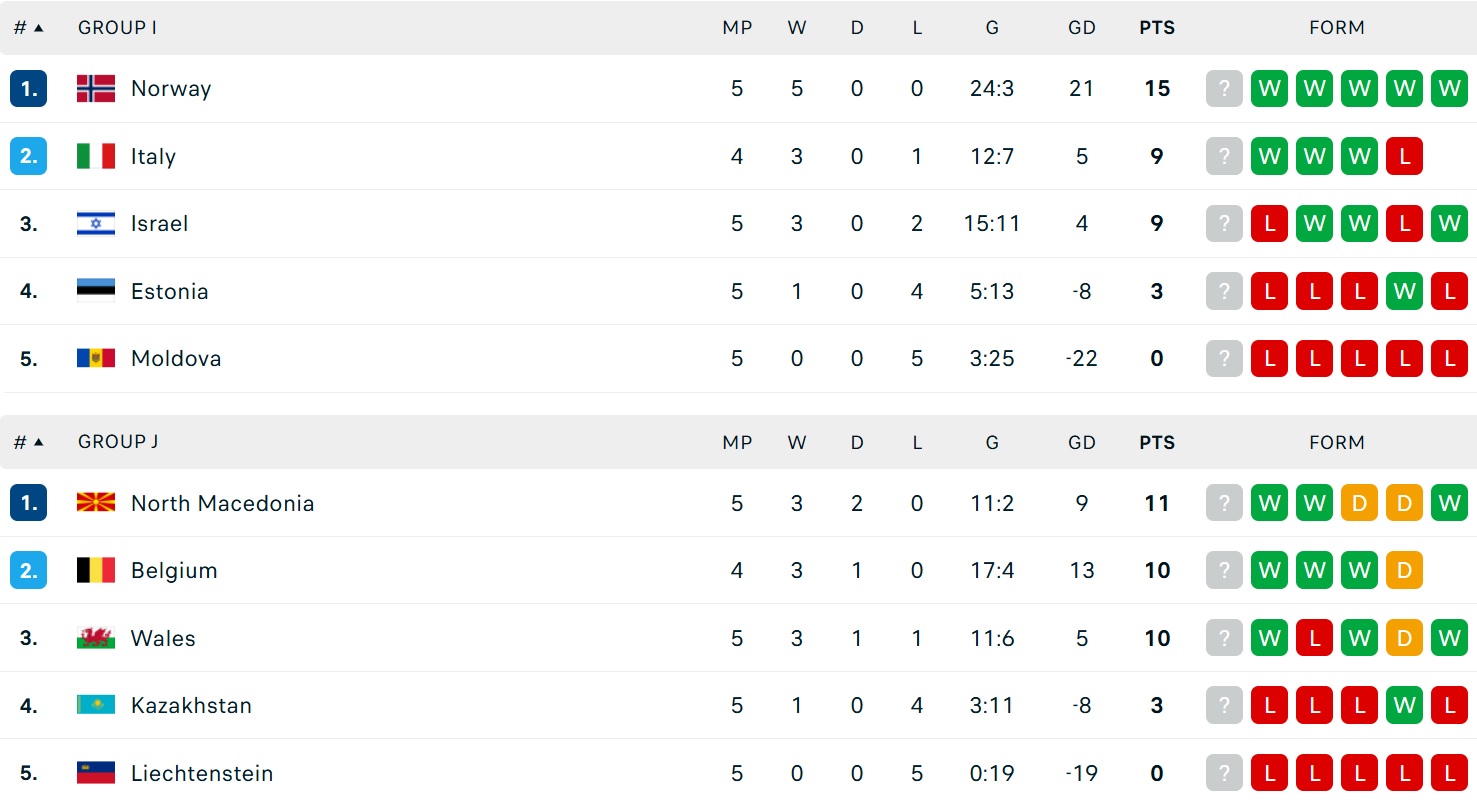This screenshot has height=806, width=1477.
Task: Click Belgium's orange draw form badge
Action: 1404,571
